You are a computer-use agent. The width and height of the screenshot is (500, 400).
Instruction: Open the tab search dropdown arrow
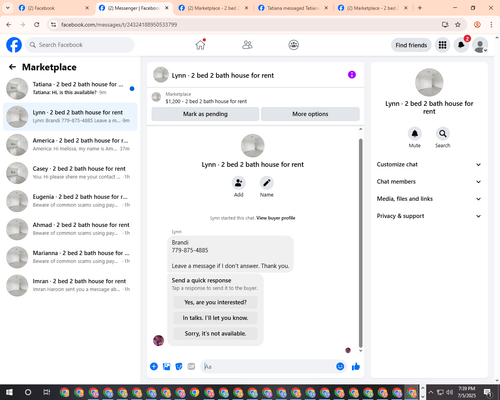[x=7, y=8]
